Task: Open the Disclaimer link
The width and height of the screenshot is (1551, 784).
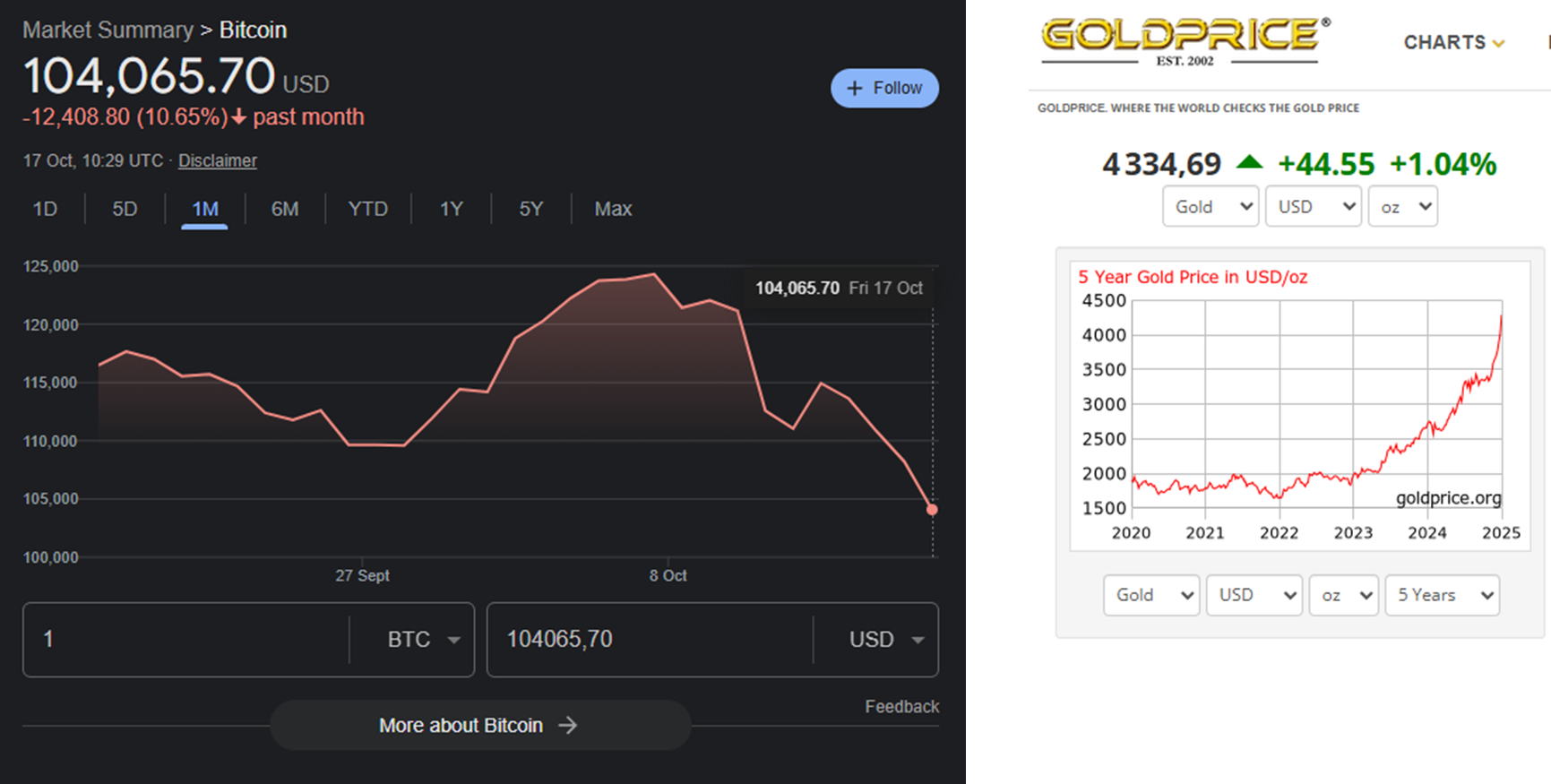Action: [218, 160]
